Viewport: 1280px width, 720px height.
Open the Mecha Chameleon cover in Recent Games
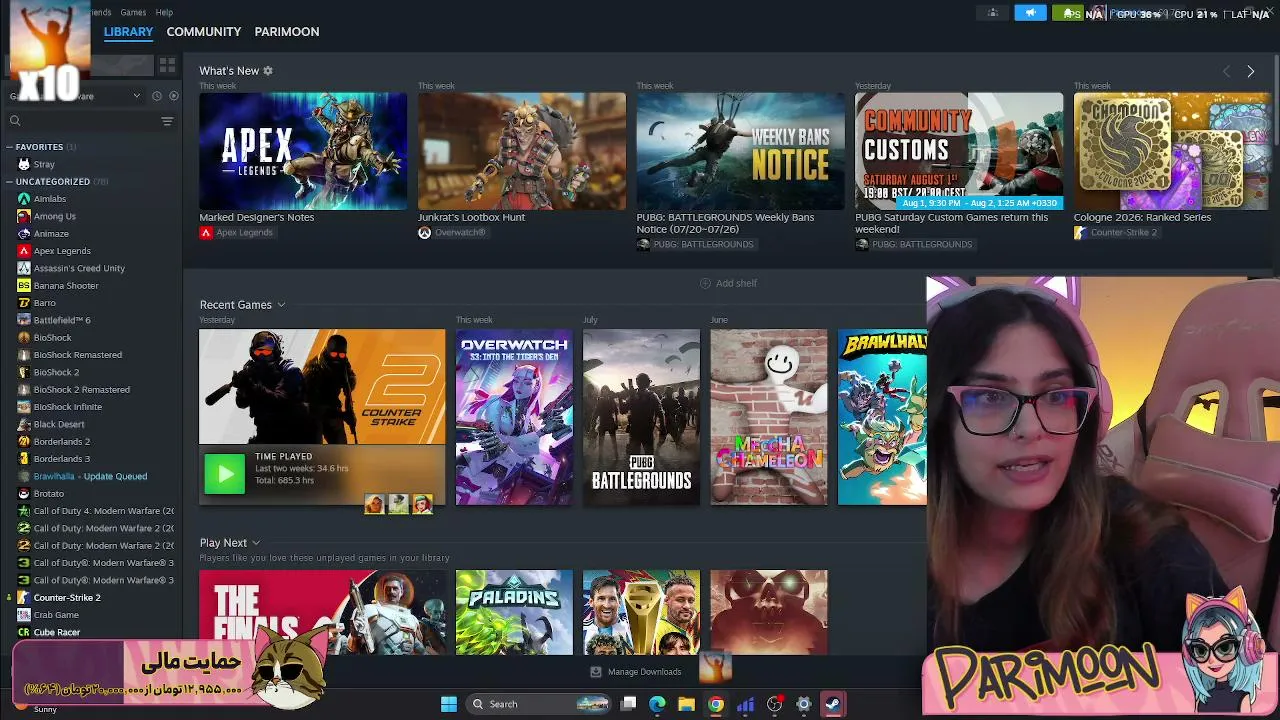[769, 417]
